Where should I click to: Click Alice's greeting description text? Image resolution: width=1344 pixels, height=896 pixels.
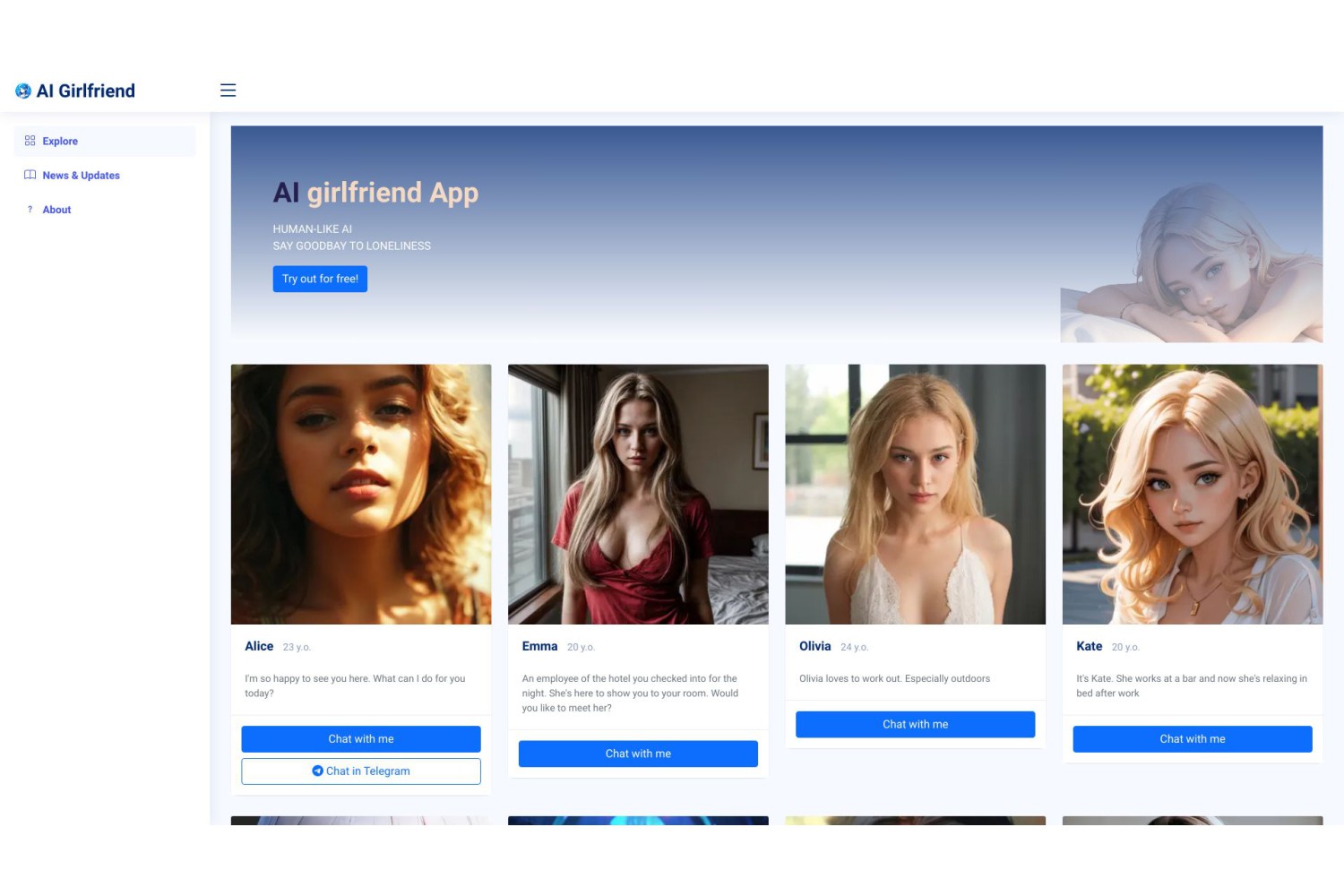[x=355, y=685]
